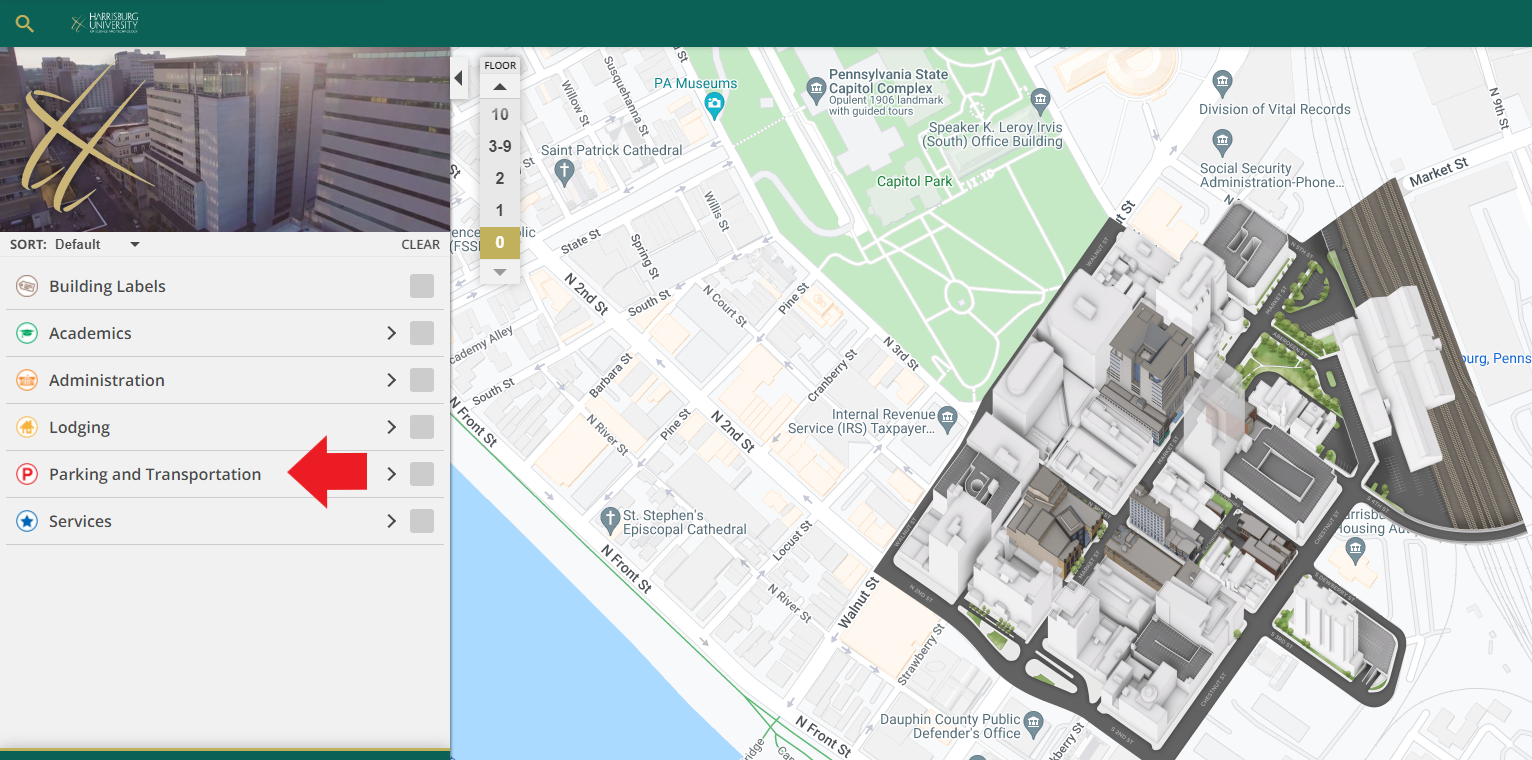Click the Harrisburg Housing Authority marker
1532x760 pixels.
pos(1355,548)
